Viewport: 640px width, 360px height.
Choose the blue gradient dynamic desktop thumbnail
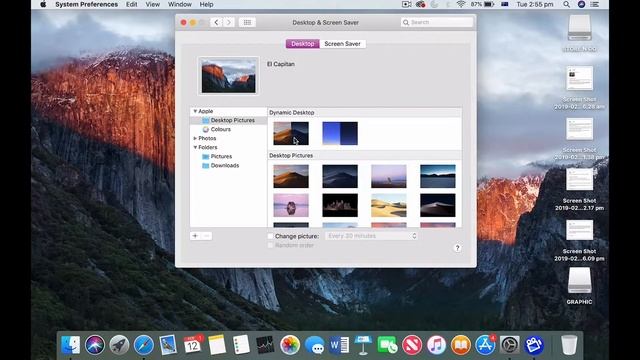click(340, 133)
